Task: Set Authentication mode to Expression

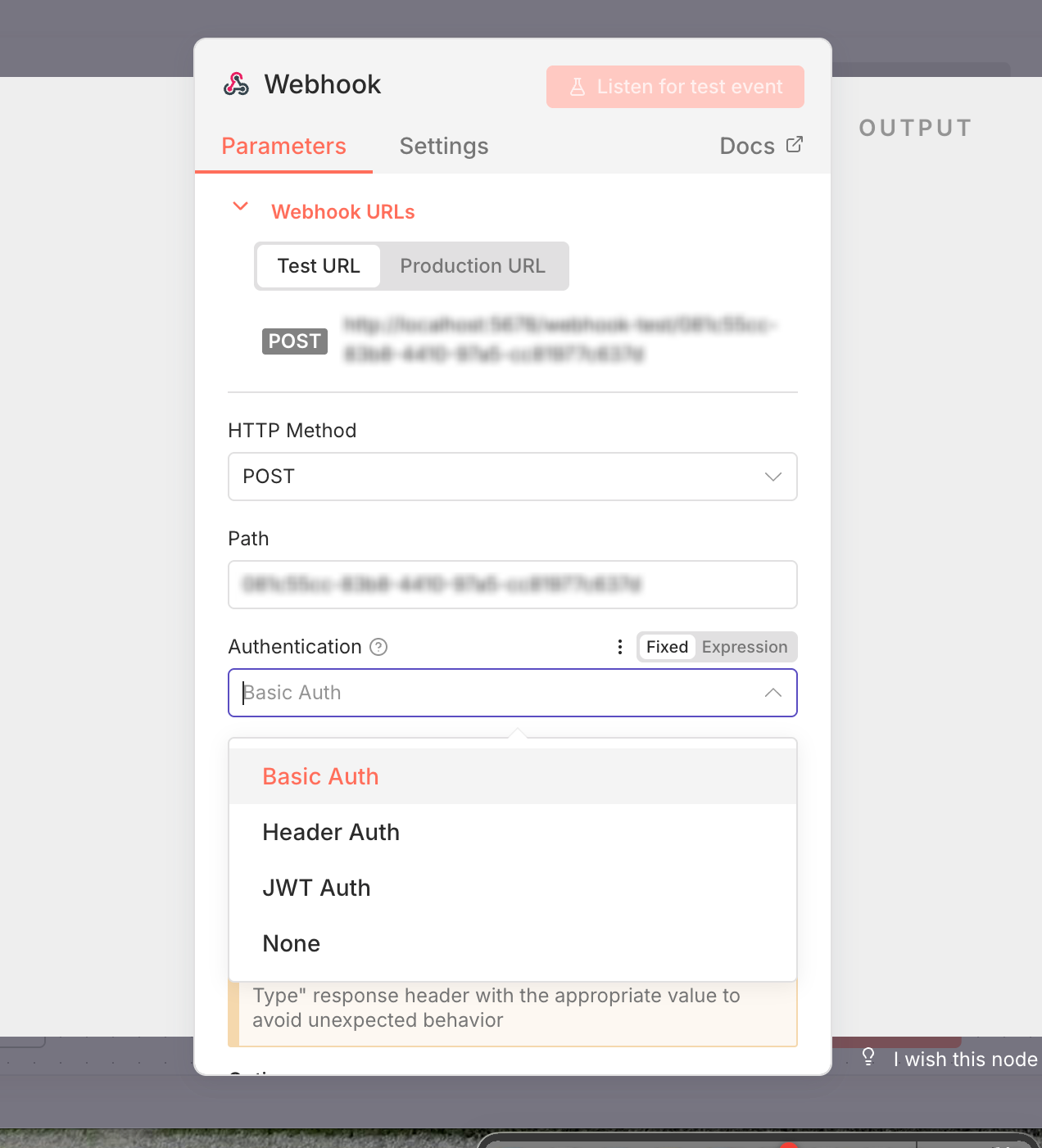Action: coord(744,647)
